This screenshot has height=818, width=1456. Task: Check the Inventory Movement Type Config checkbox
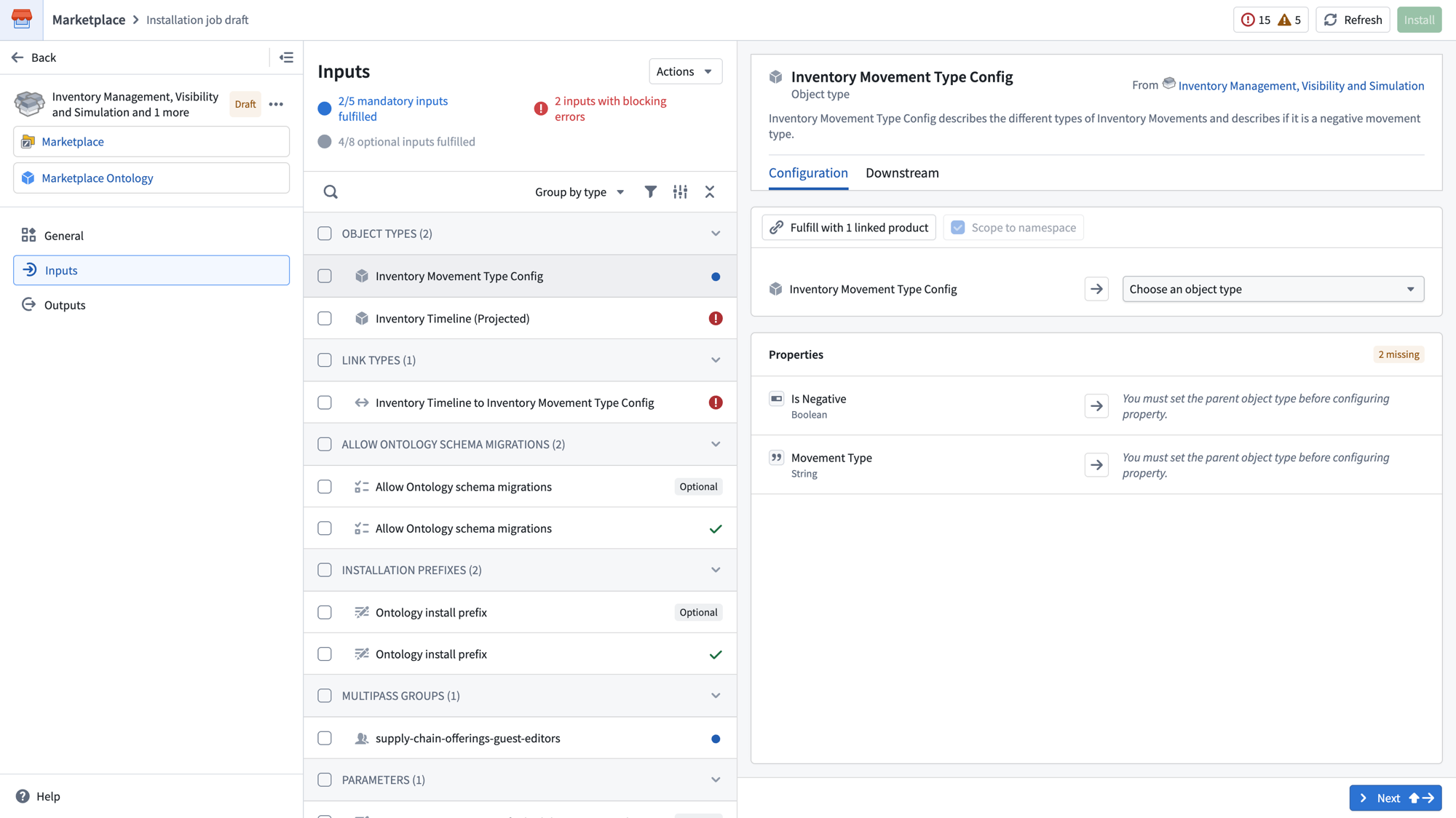coord(325,276)
